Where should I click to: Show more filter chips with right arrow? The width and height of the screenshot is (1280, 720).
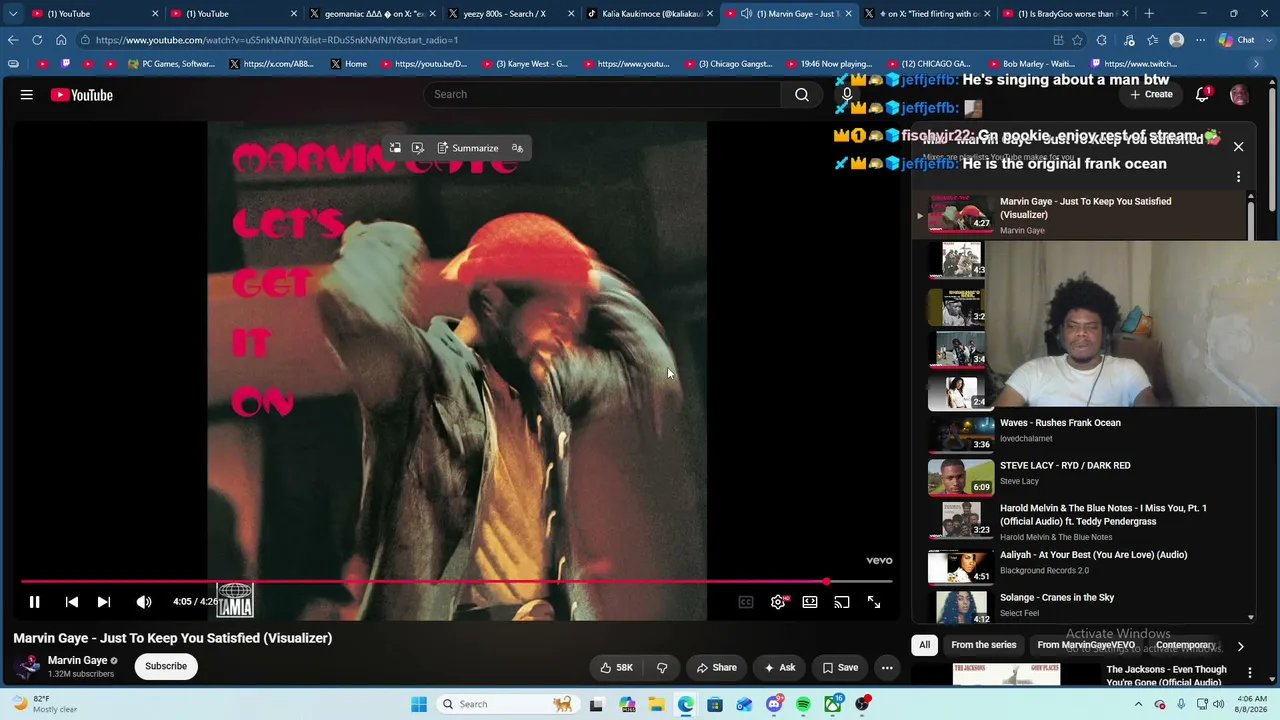point(1240,646)
